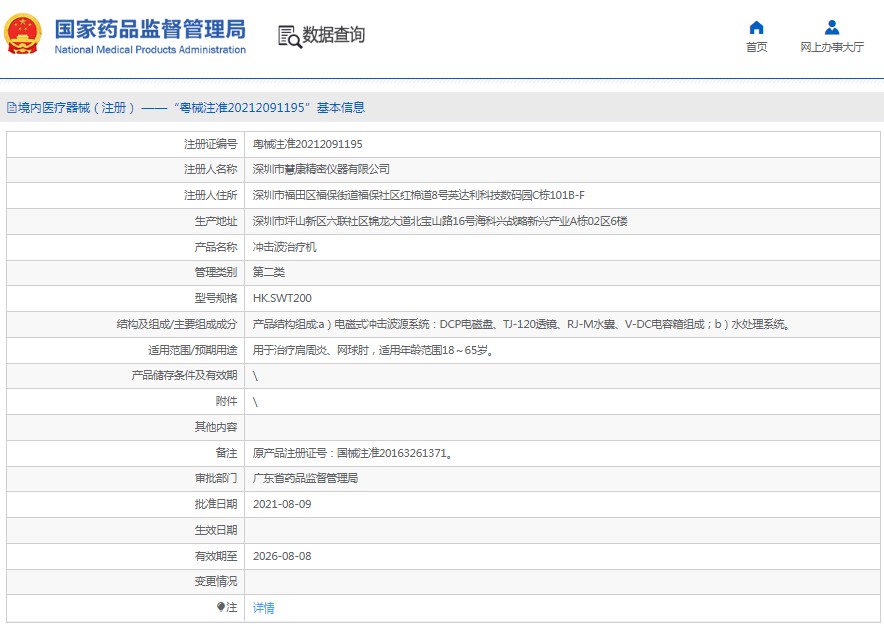Click the 型号规格 row label

(216, 298)
